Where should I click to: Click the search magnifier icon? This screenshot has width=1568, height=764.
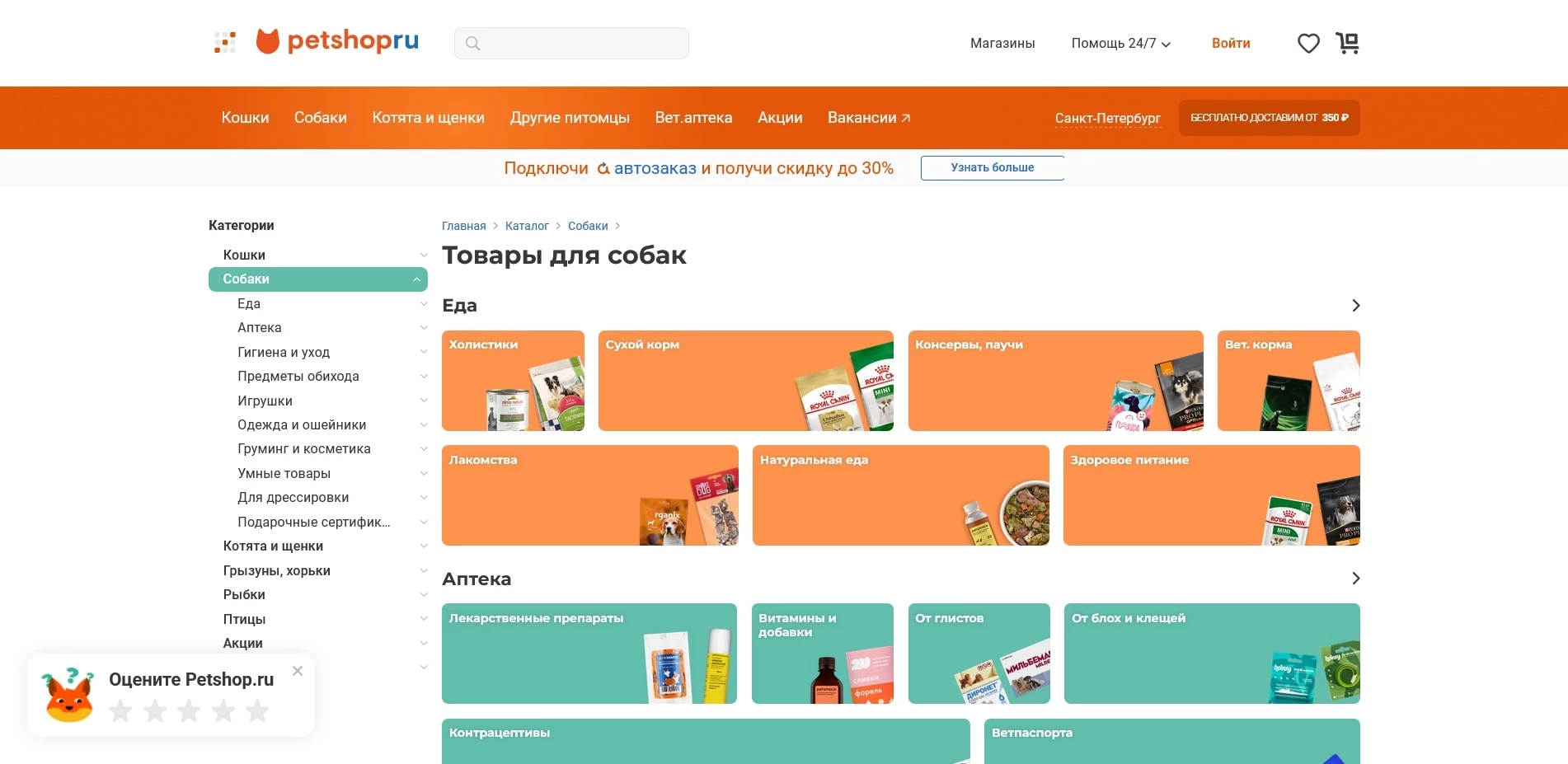(x=472, y=43)
